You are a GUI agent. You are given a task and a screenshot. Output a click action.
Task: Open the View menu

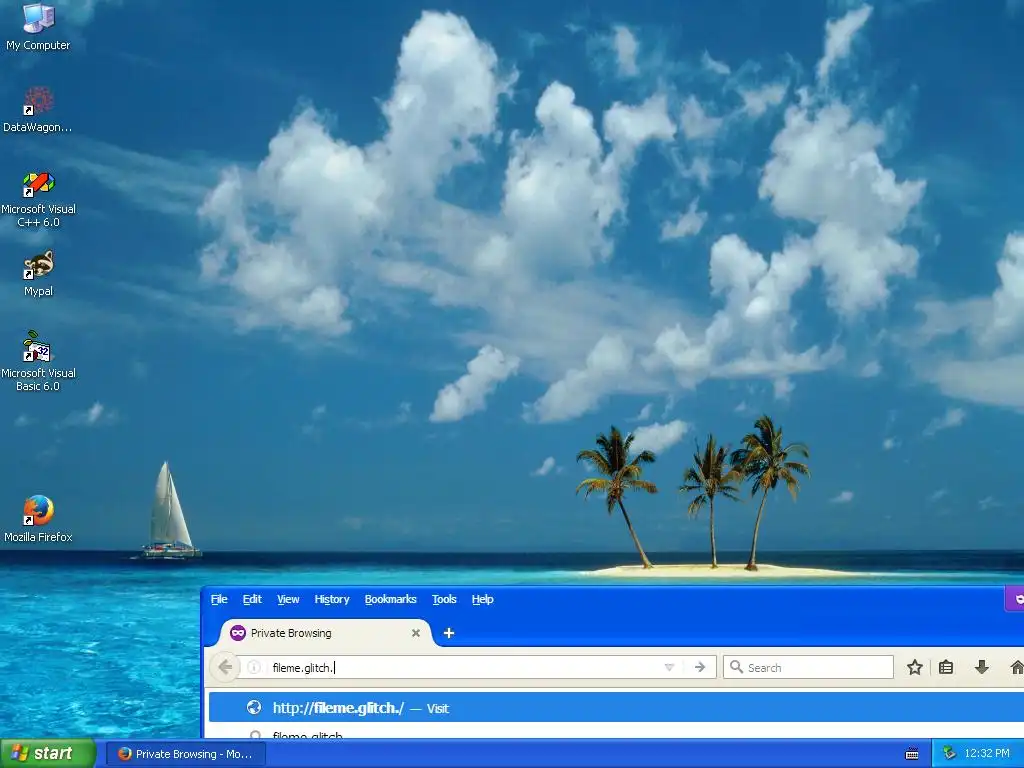click(288, 599)
